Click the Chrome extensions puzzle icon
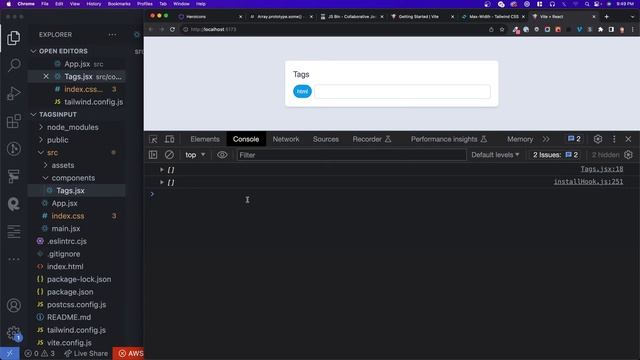 [600, 29]
